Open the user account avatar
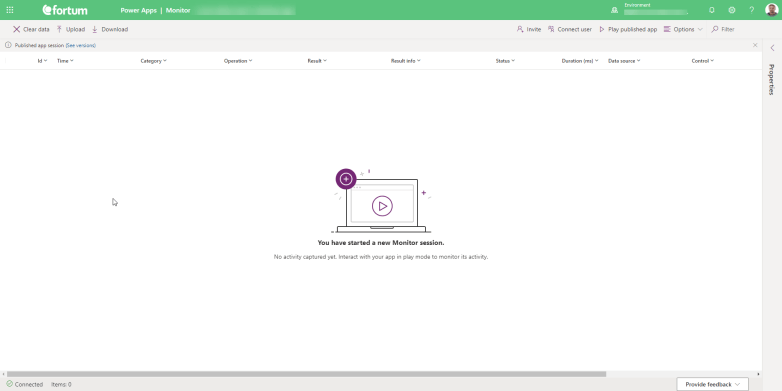Screen dimensions: 782x391 772,10
